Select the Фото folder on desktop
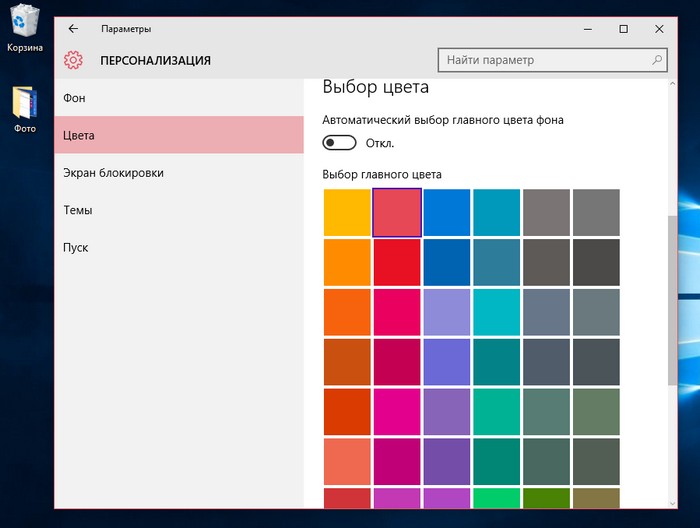 [25, 108]
